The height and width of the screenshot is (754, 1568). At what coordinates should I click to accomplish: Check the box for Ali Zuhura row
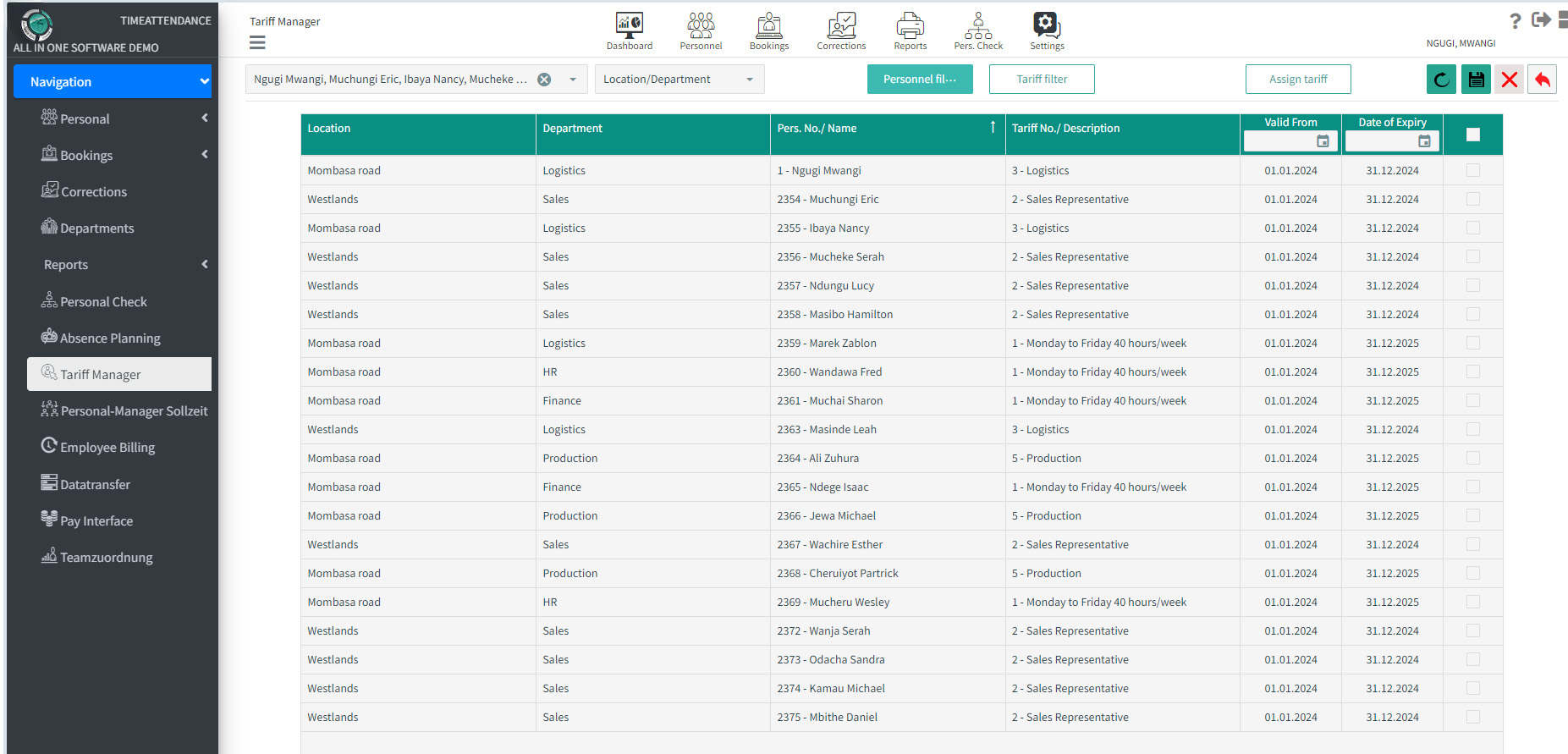point(1473,458)
